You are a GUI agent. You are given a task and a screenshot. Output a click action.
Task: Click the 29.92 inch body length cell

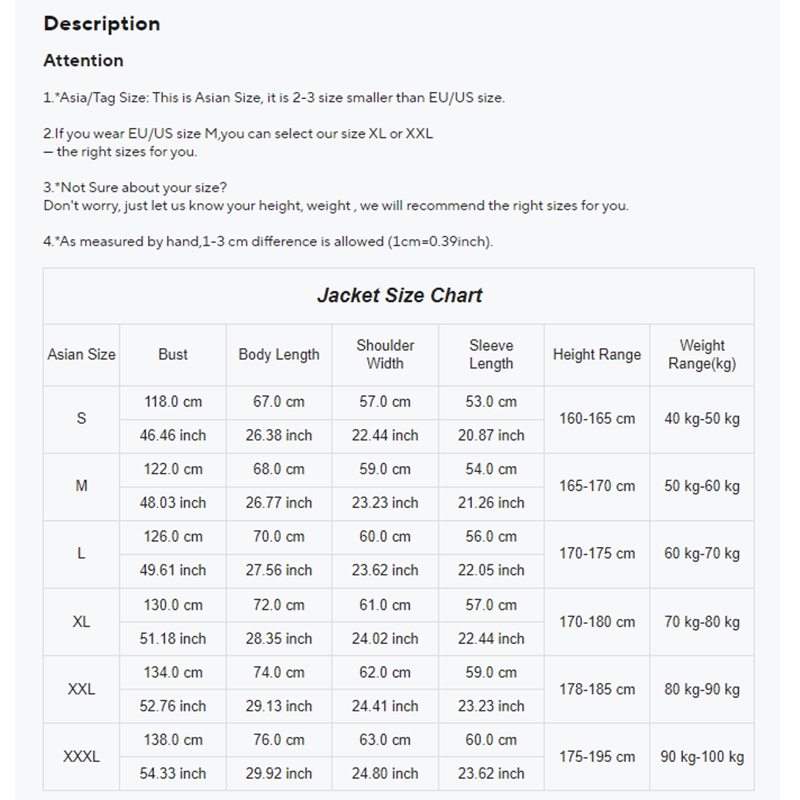click(279, 774)
